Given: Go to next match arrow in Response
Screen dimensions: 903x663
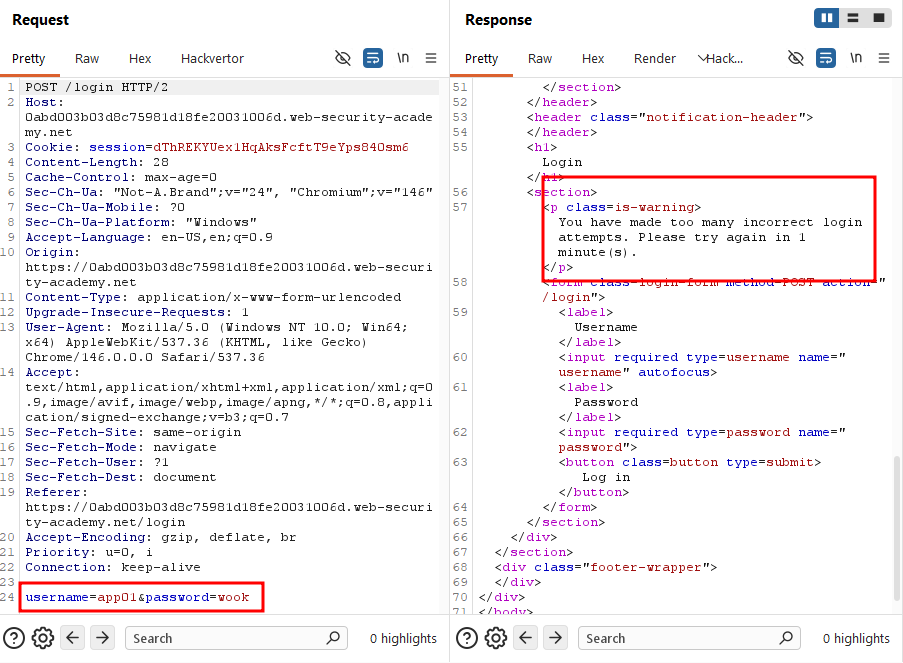Looking at the screenshot, I should (555, 638).
